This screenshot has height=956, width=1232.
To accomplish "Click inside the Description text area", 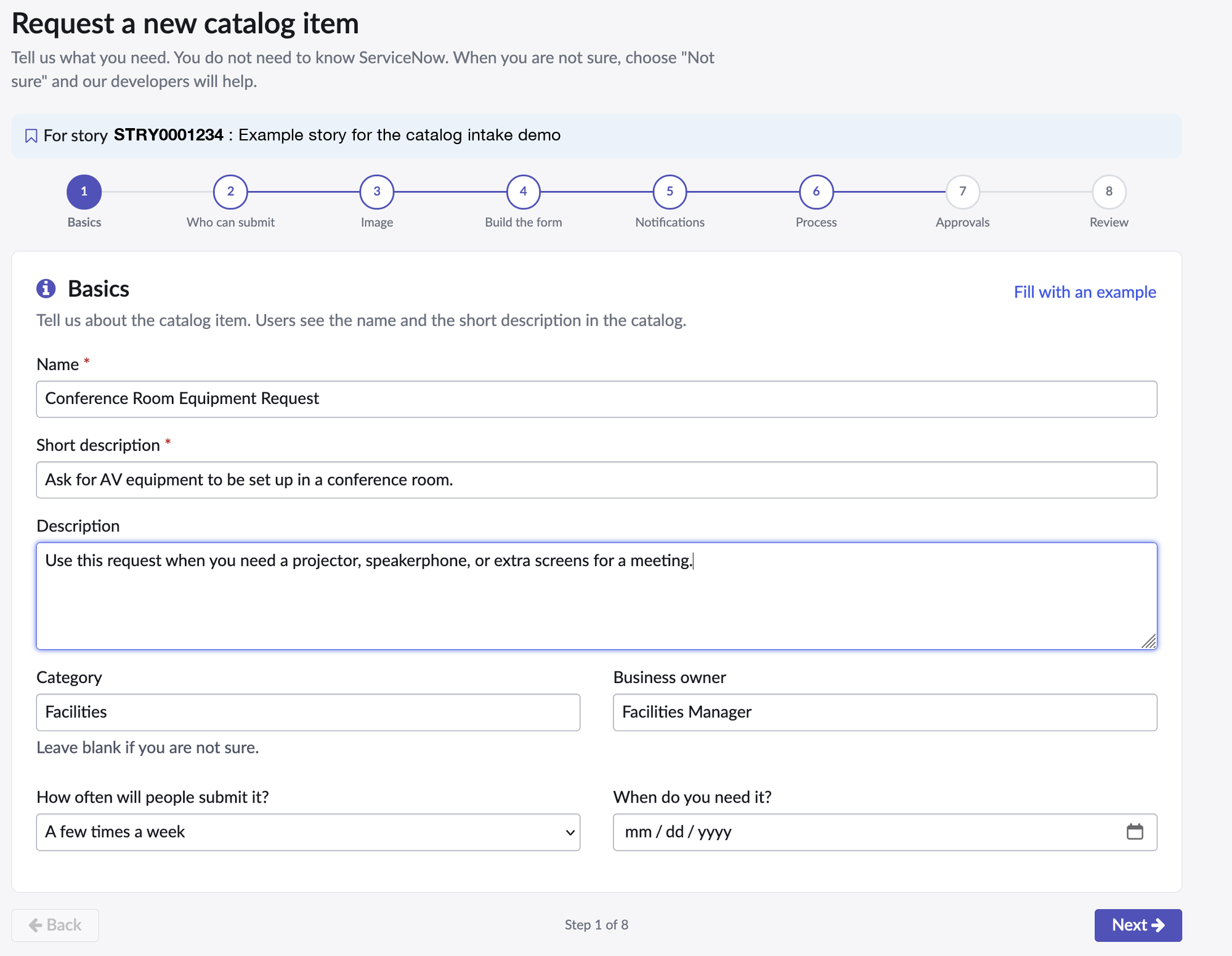I will (596, 596).
